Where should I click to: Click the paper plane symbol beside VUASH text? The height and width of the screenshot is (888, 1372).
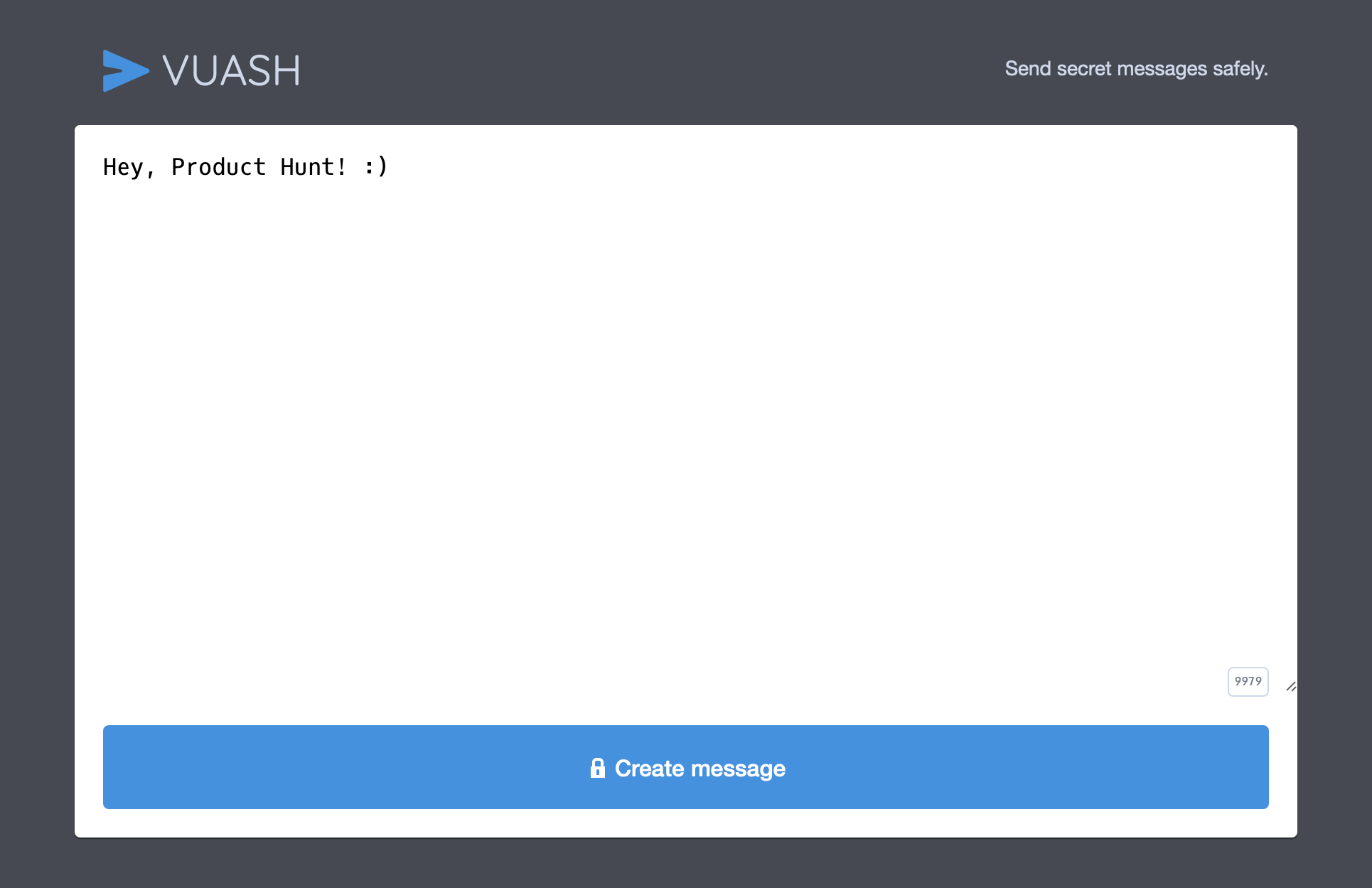coord(126,71)
